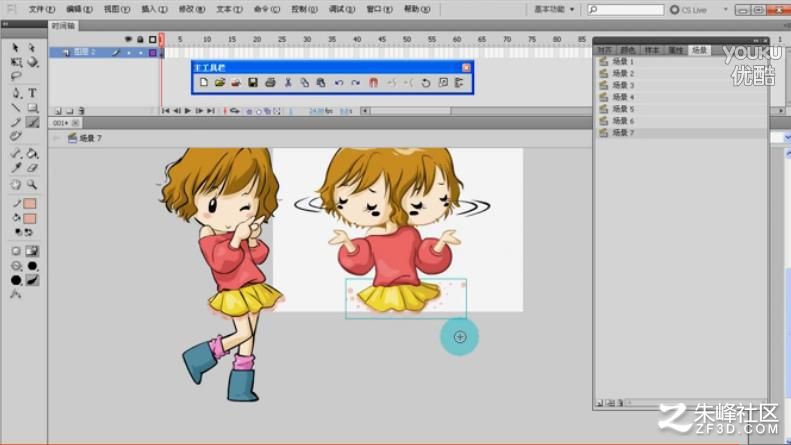Viewport: 791px width, 445px height.
Task: Select the Eraser tool
Action: click(32, 168)
